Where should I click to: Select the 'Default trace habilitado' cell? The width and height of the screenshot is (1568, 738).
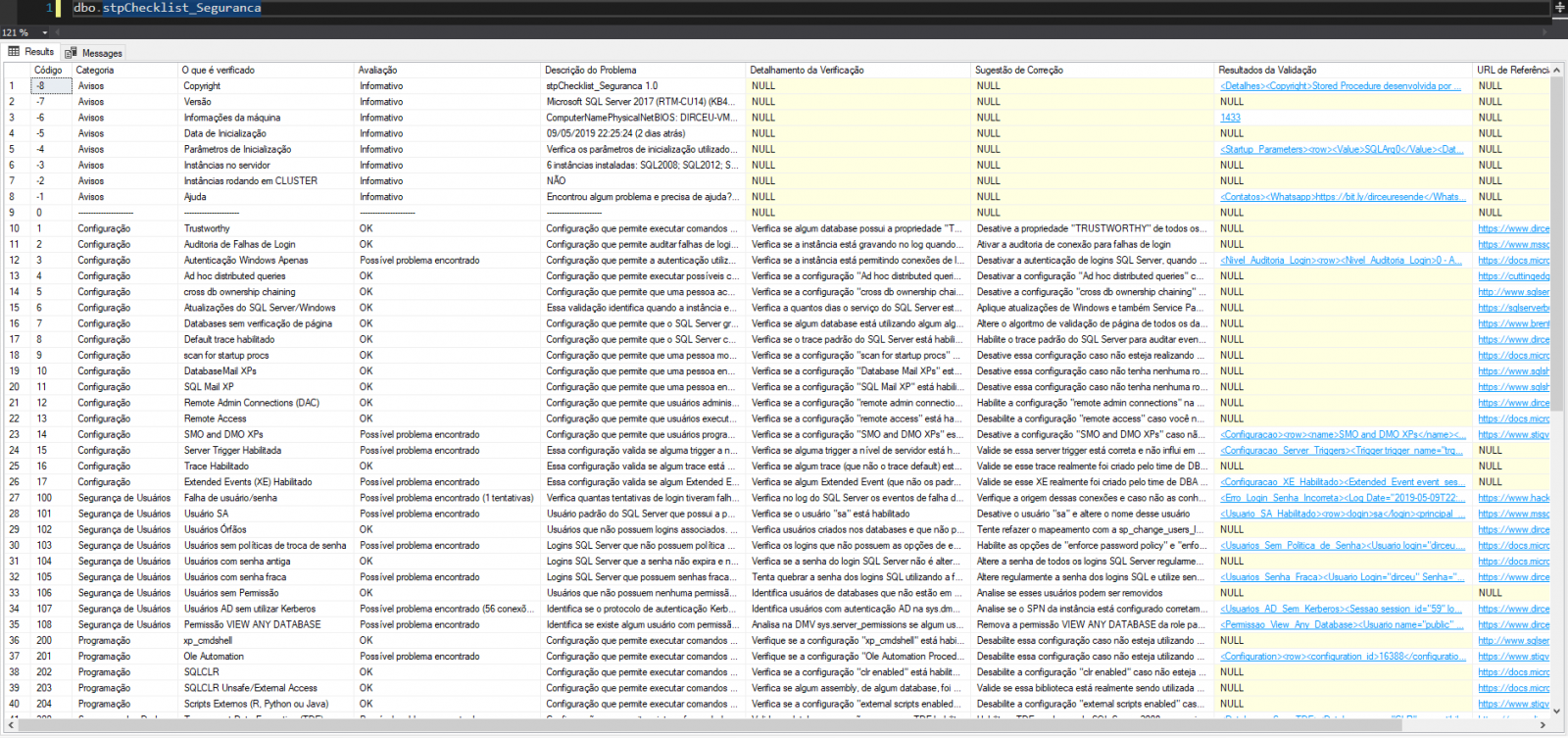pyautogui.click(x=266, y=340)
